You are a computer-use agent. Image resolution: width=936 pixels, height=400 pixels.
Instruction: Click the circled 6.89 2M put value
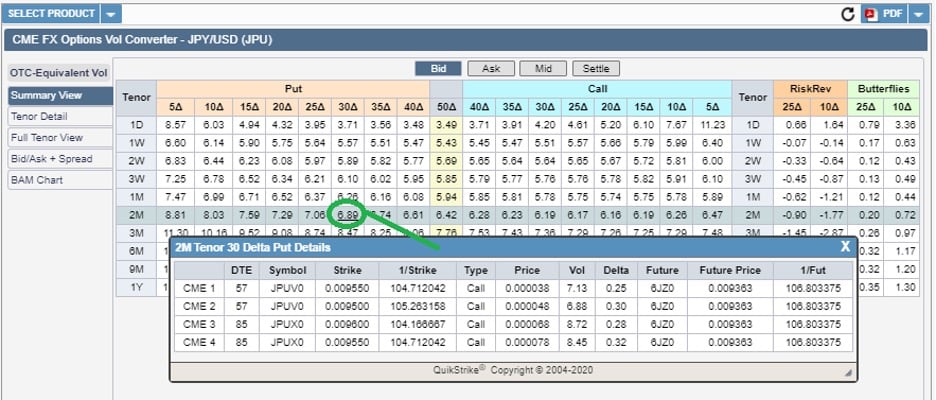coord(348,215)
